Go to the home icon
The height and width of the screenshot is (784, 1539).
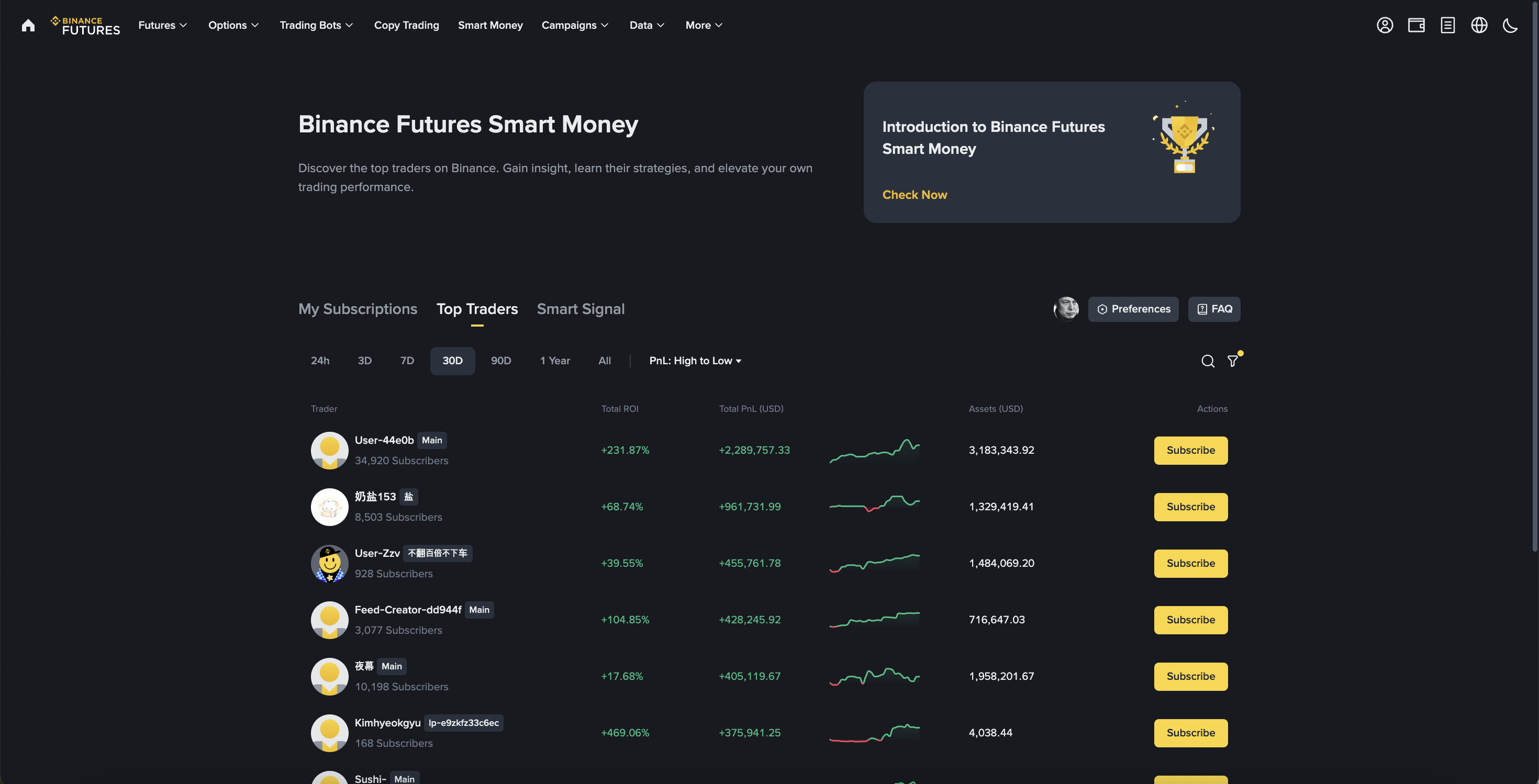[x=28, y=25]
